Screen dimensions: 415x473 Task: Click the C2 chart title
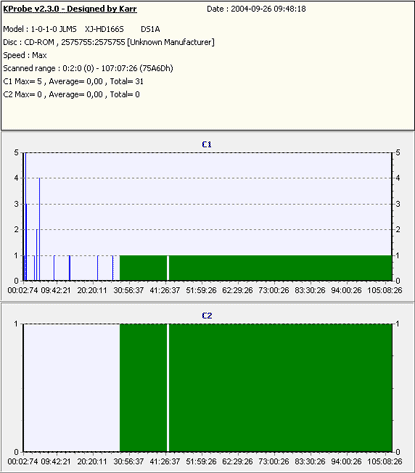coord(207,315)
